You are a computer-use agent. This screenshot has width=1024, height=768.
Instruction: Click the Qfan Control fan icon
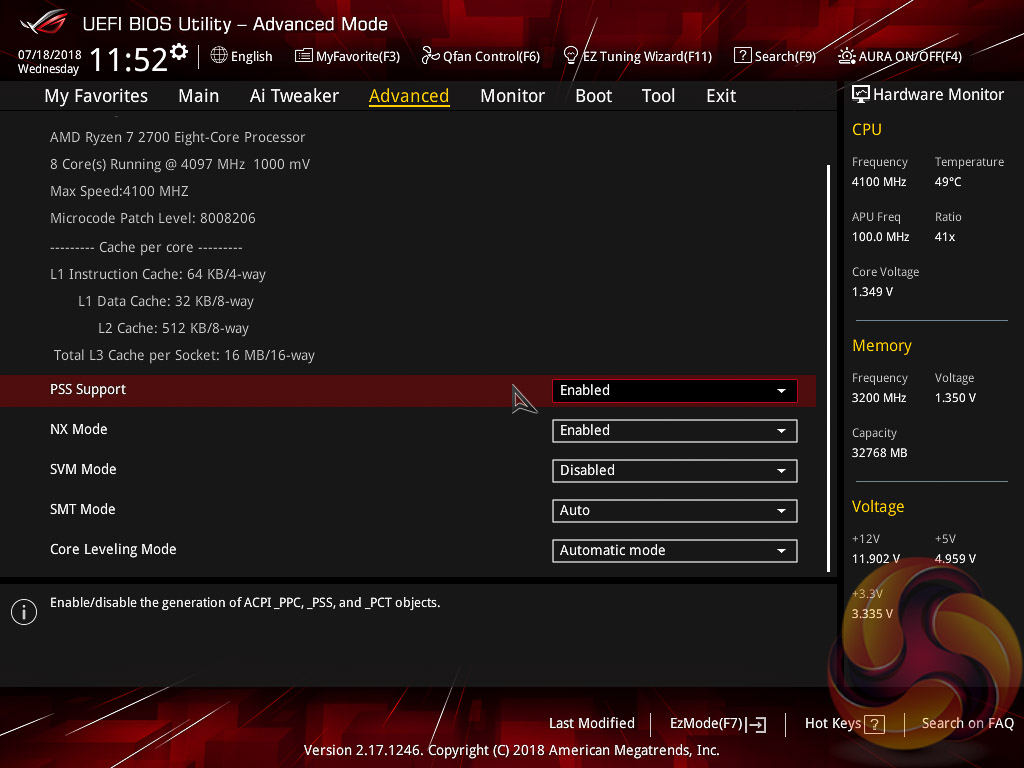point(430,56)
